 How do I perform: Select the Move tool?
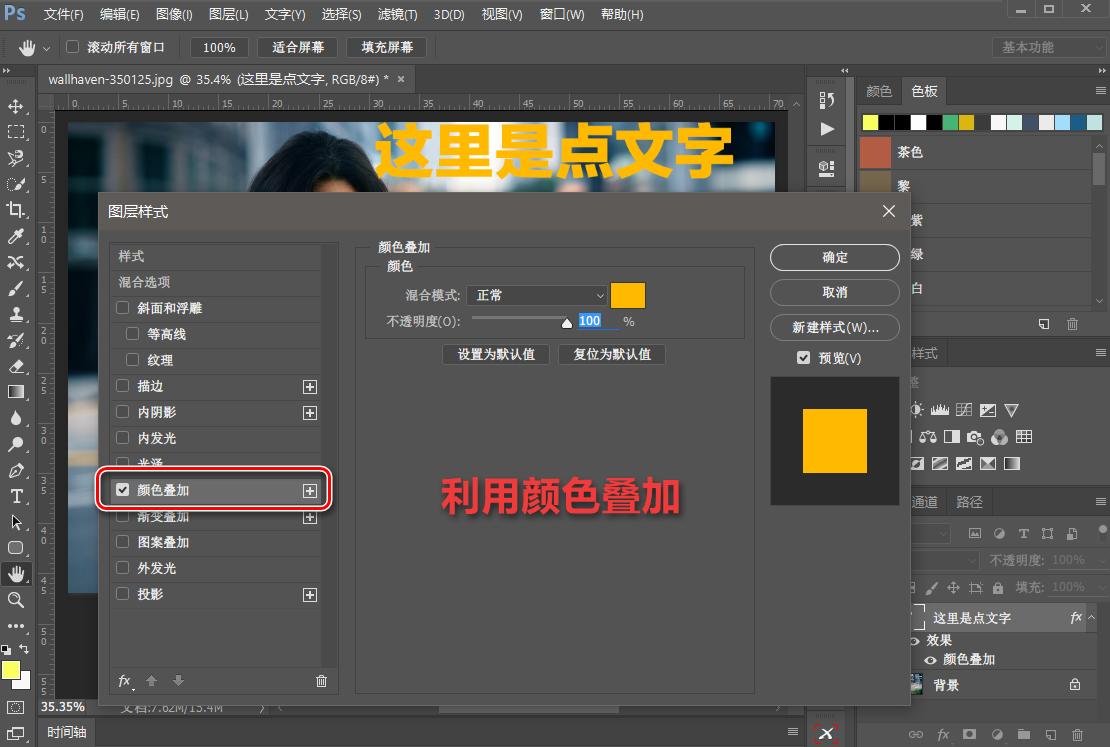[16, 105]
